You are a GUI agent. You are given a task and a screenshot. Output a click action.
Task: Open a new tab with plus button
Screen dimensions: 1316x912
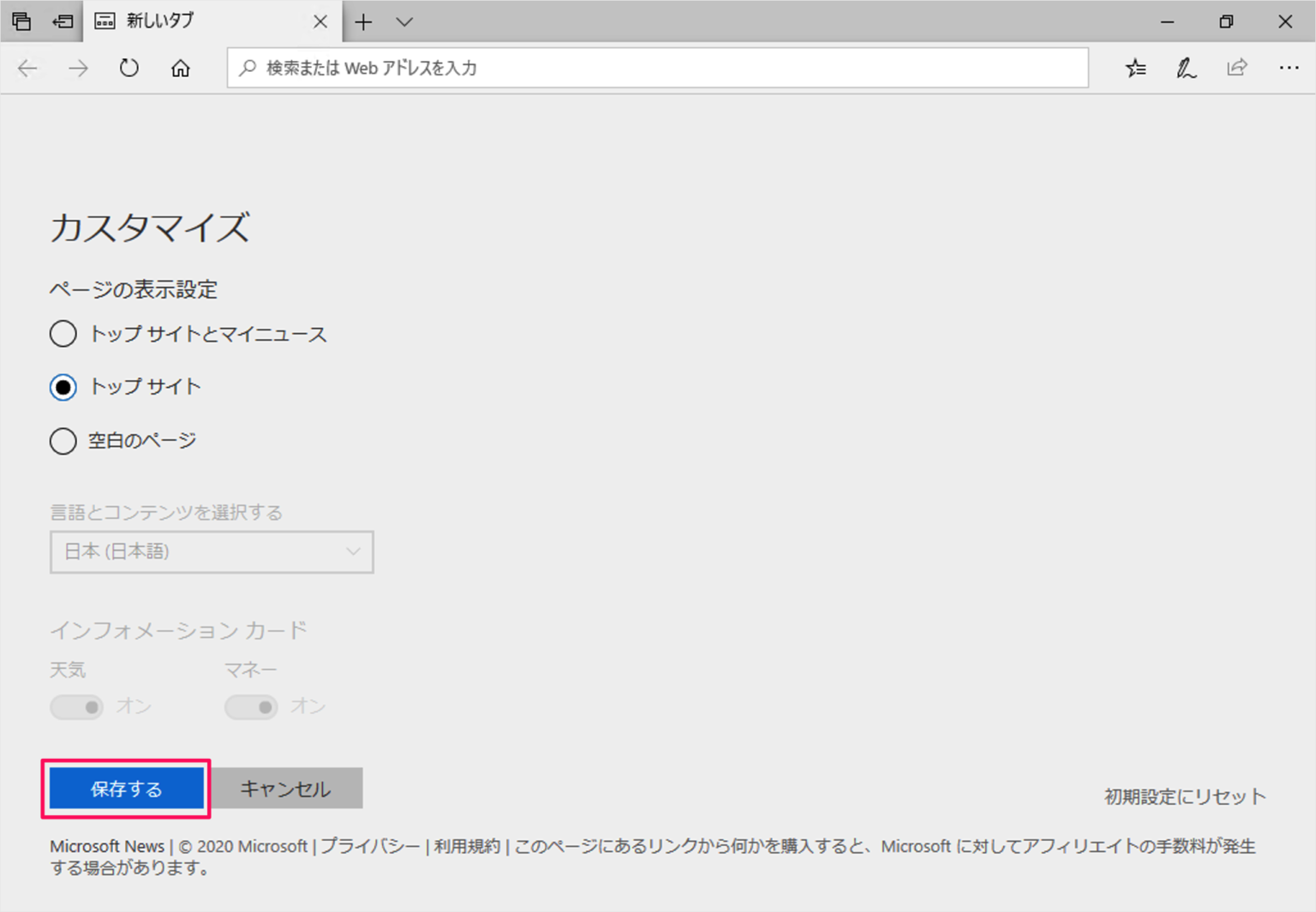tap(363, 21)
